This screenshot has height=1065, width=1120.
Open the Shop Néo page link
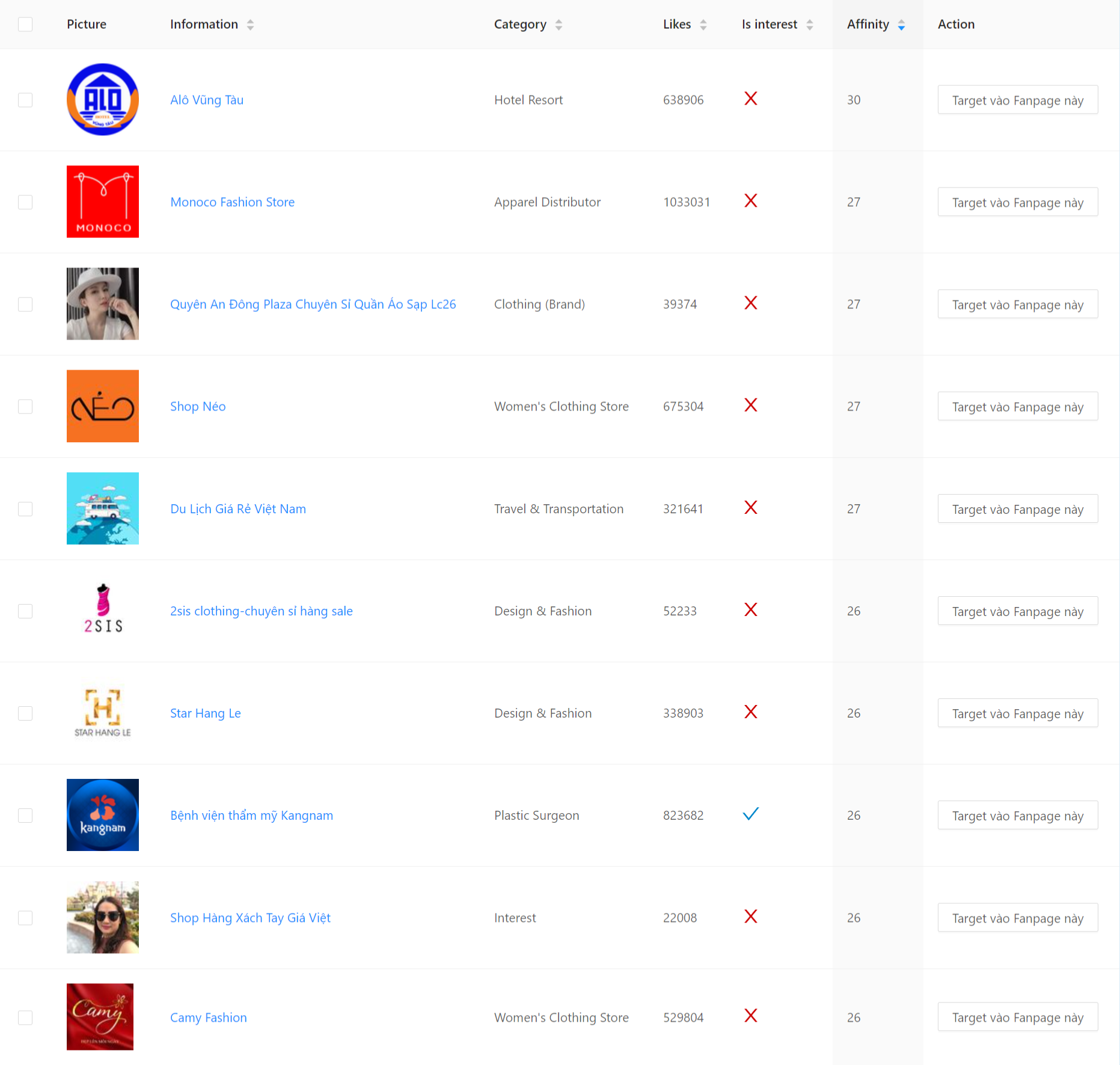pos(198,406)
